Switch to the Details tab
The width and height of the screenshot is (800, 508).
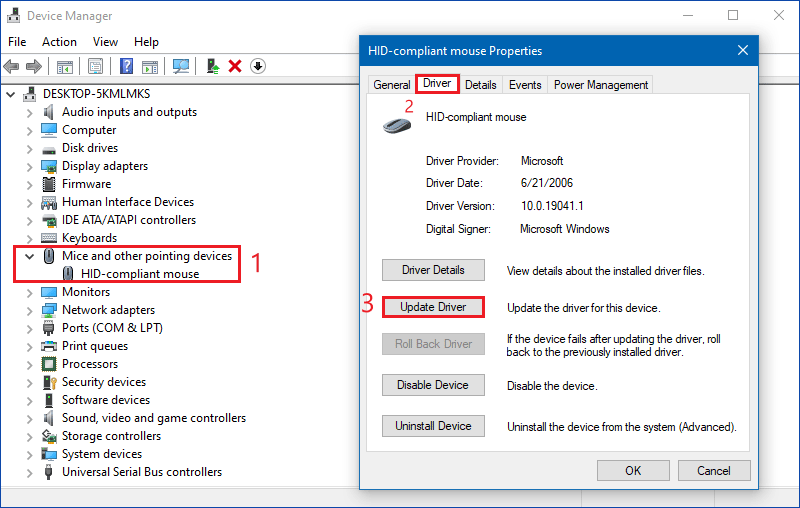pyautogui.click(x=481, y=85)
